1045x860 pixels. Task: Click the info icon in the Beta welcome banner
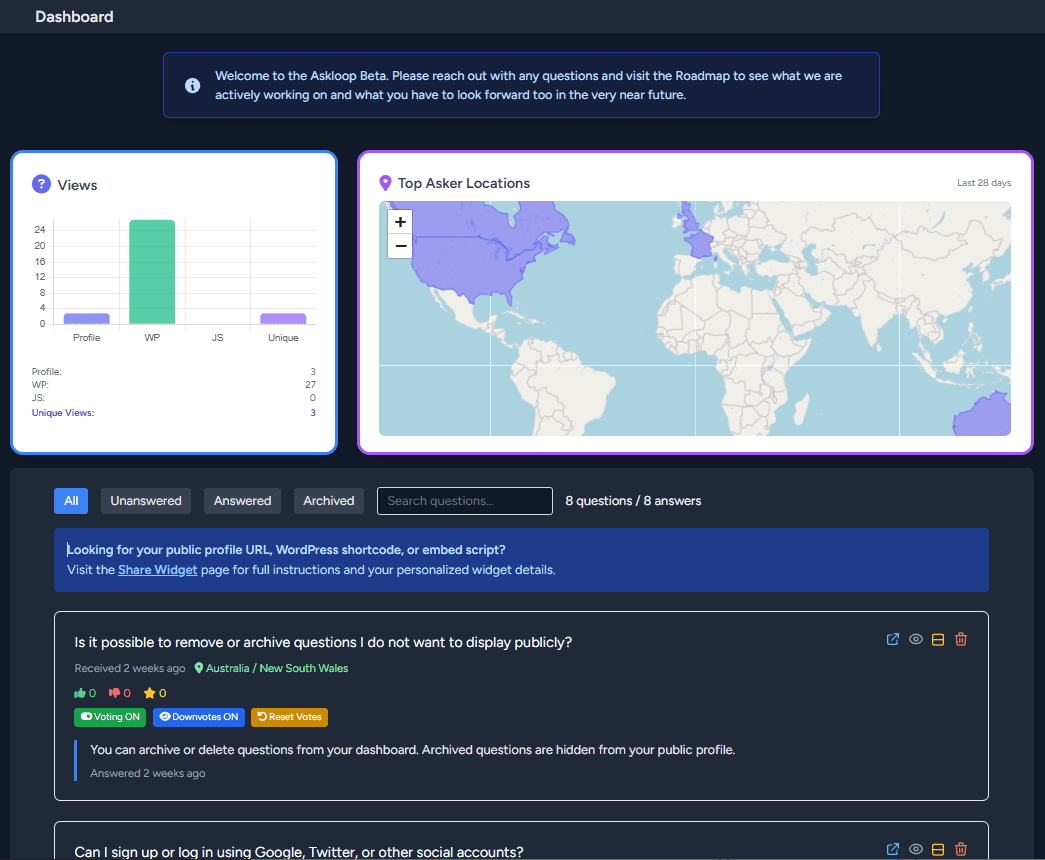192,85
